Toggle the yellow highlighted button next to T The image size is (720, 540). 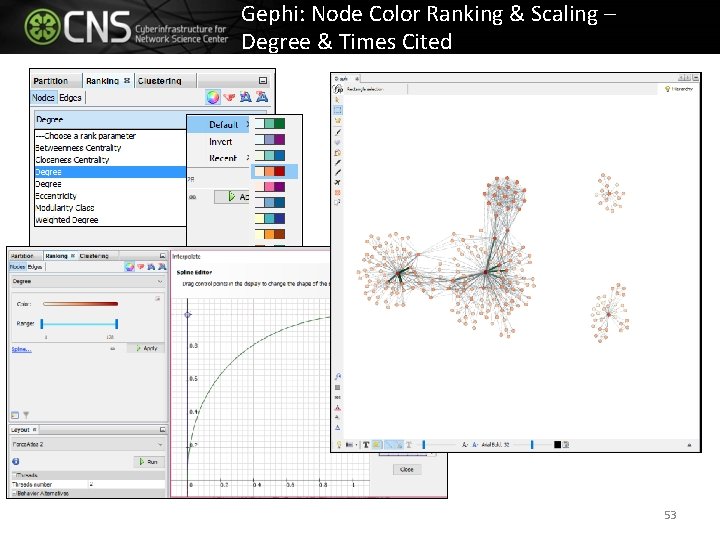click(377, 444)
